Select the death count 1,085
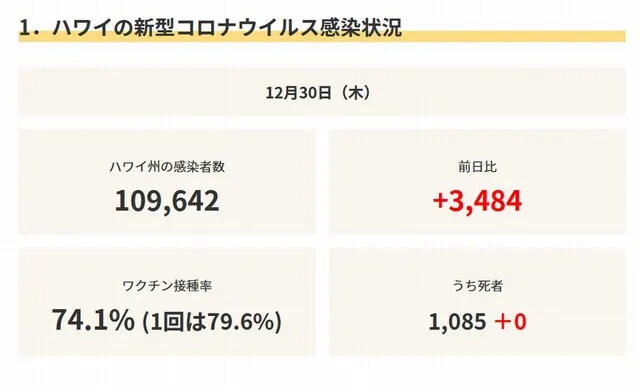The height and width of the screenshot is (391, 640). coord(457,322)
